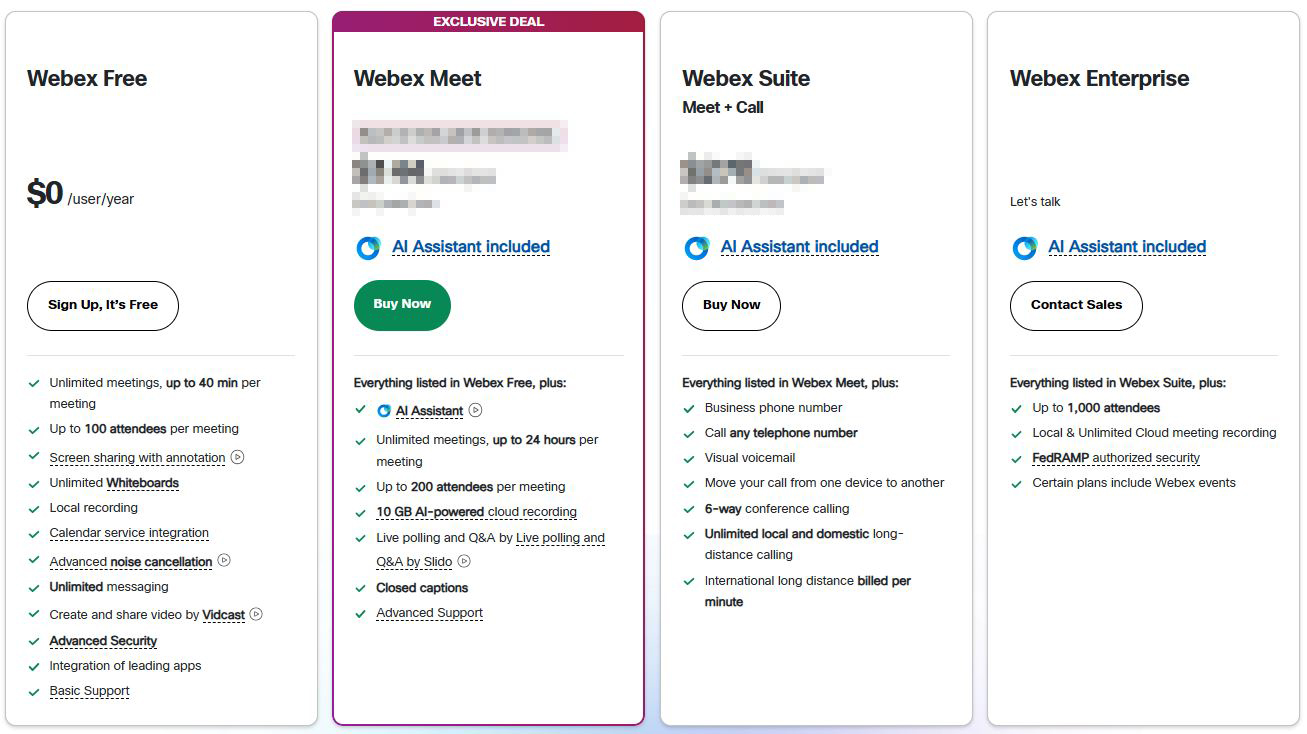Click Sign Up, It's Free
This screenshot has height=734, width=1307.
click(102, 306)
